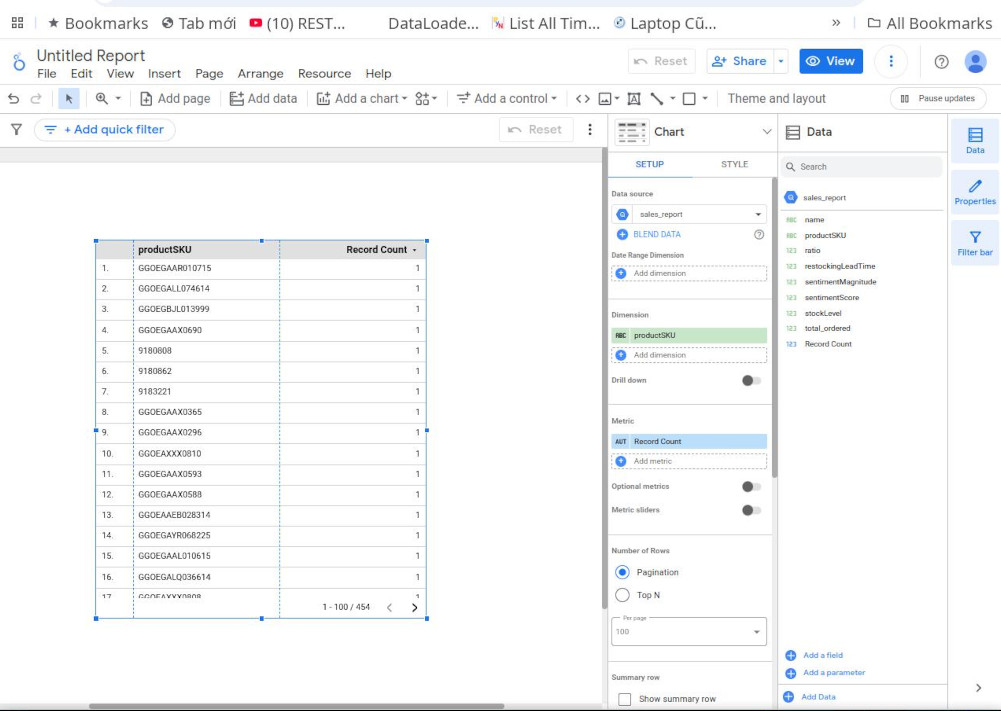Click Add page toolbar button
This screenshot has width=1001, height=711.
pos(175,98)
